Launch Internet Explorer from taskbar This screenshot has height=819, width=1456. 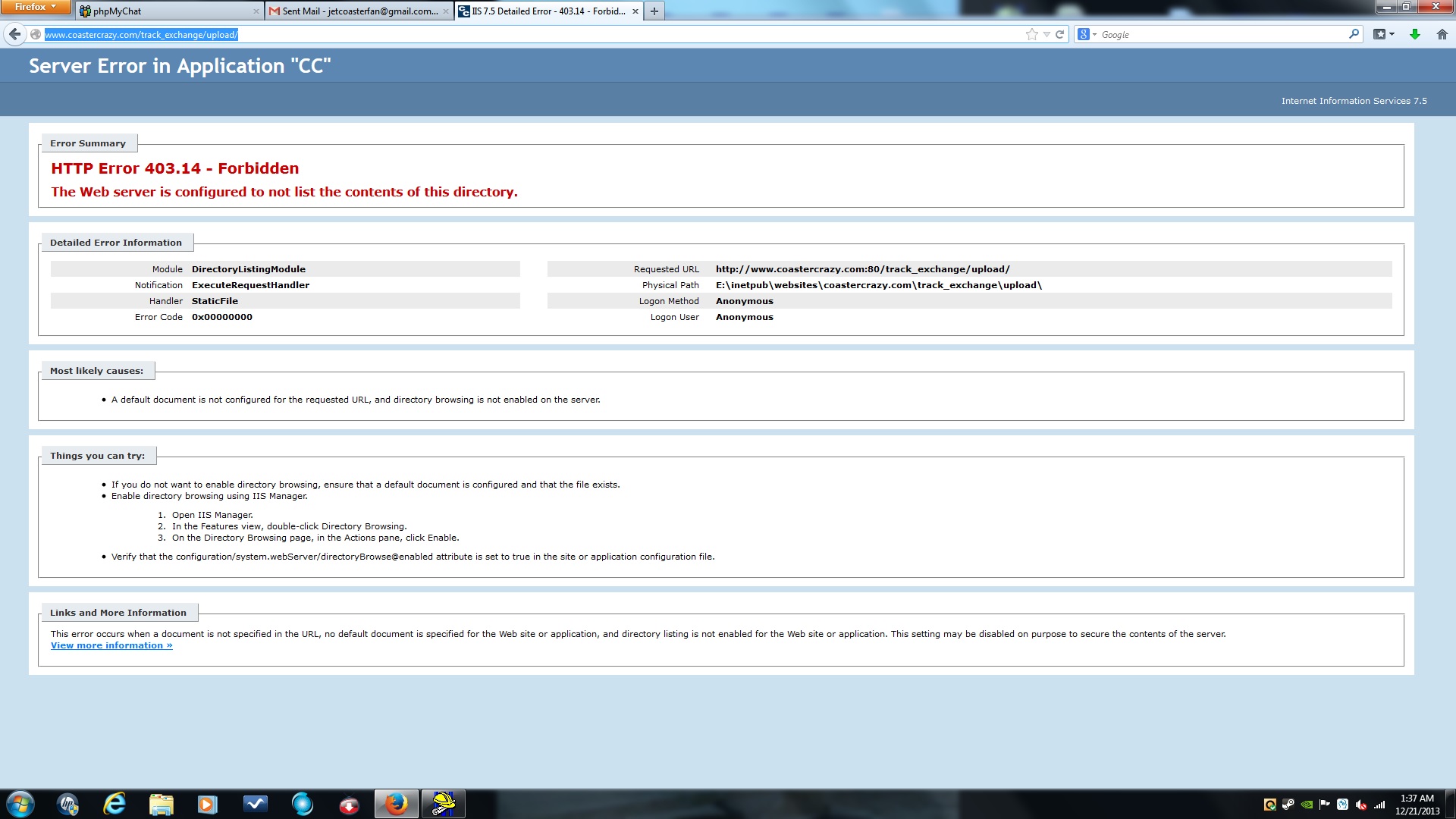(x=115, y=804)
